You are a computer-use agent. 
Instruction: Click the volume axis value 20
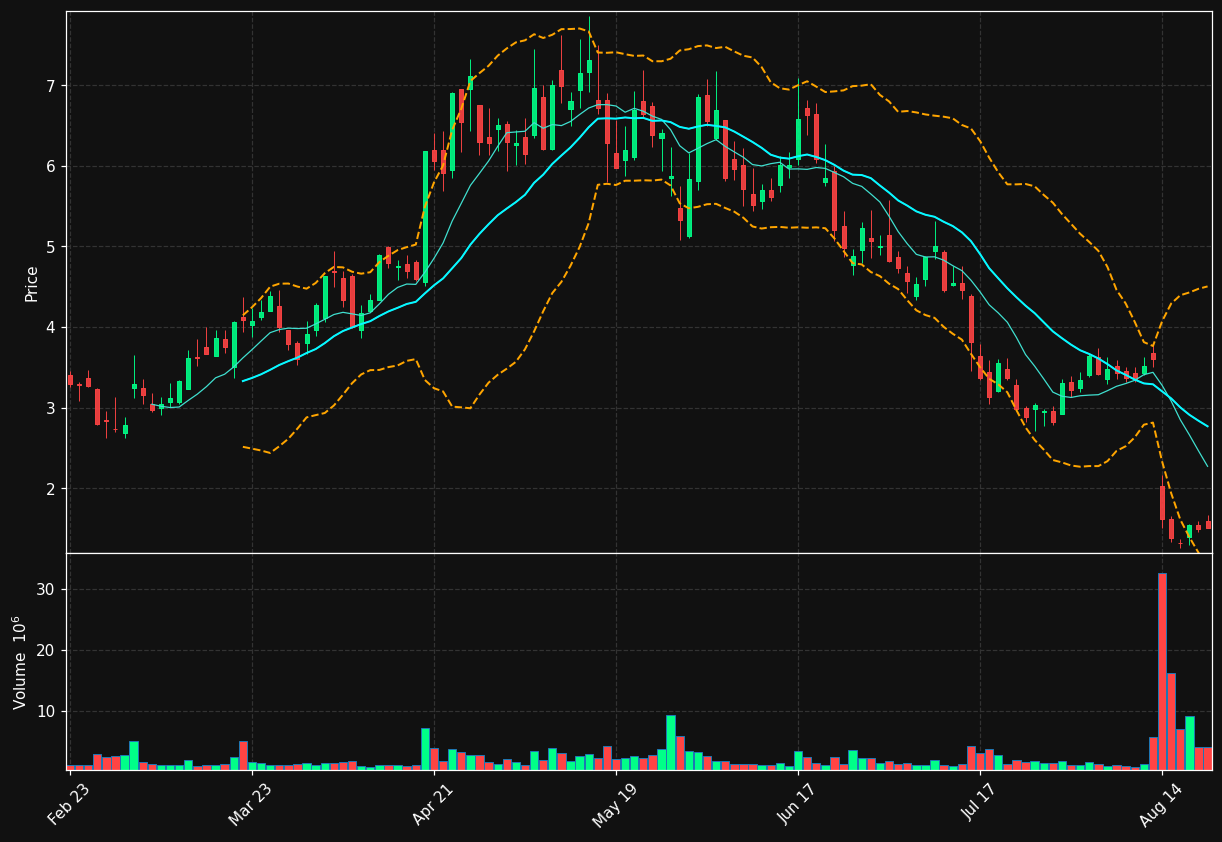tap(45, 651)
